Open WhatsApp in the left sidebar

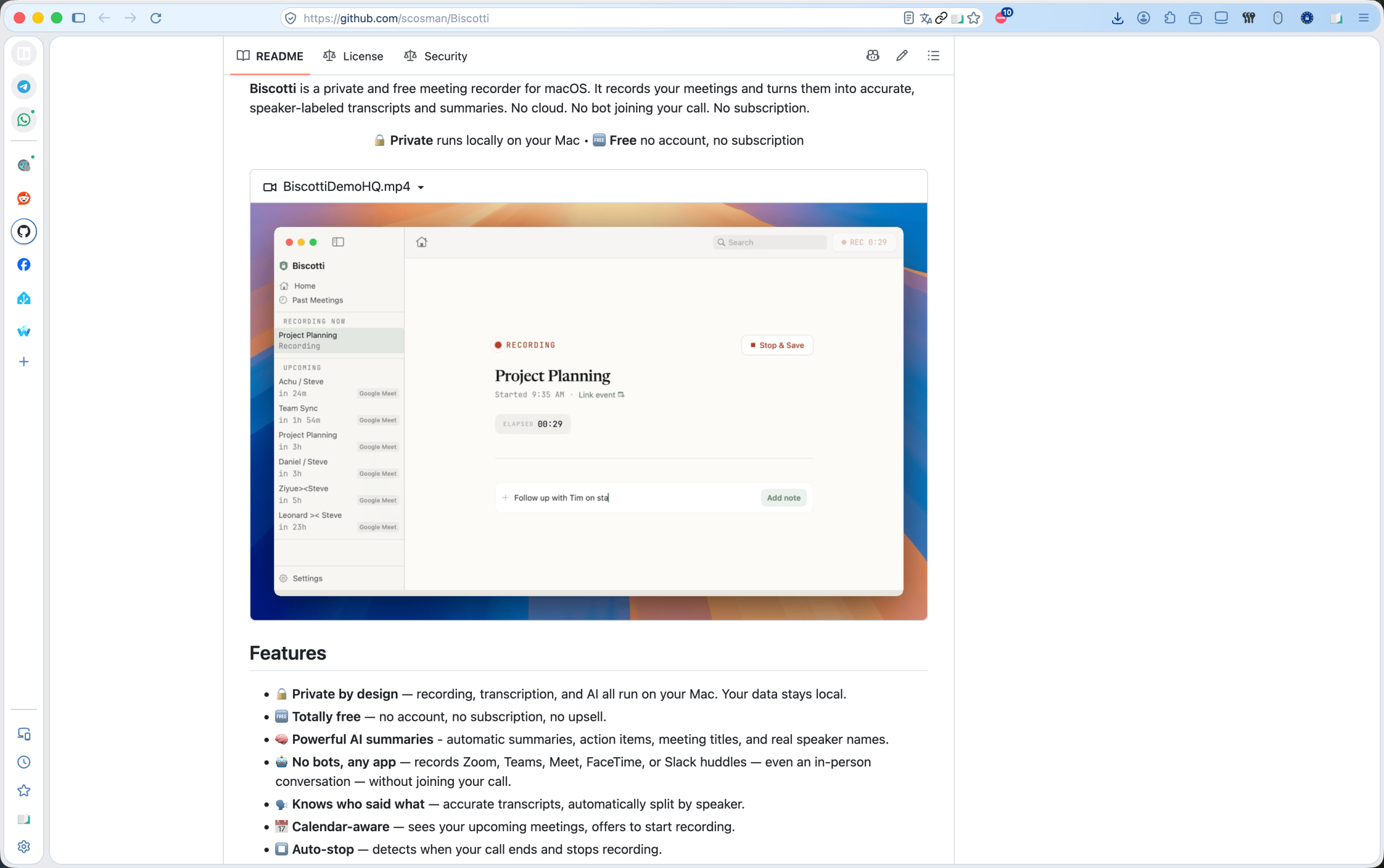[24, 120]
